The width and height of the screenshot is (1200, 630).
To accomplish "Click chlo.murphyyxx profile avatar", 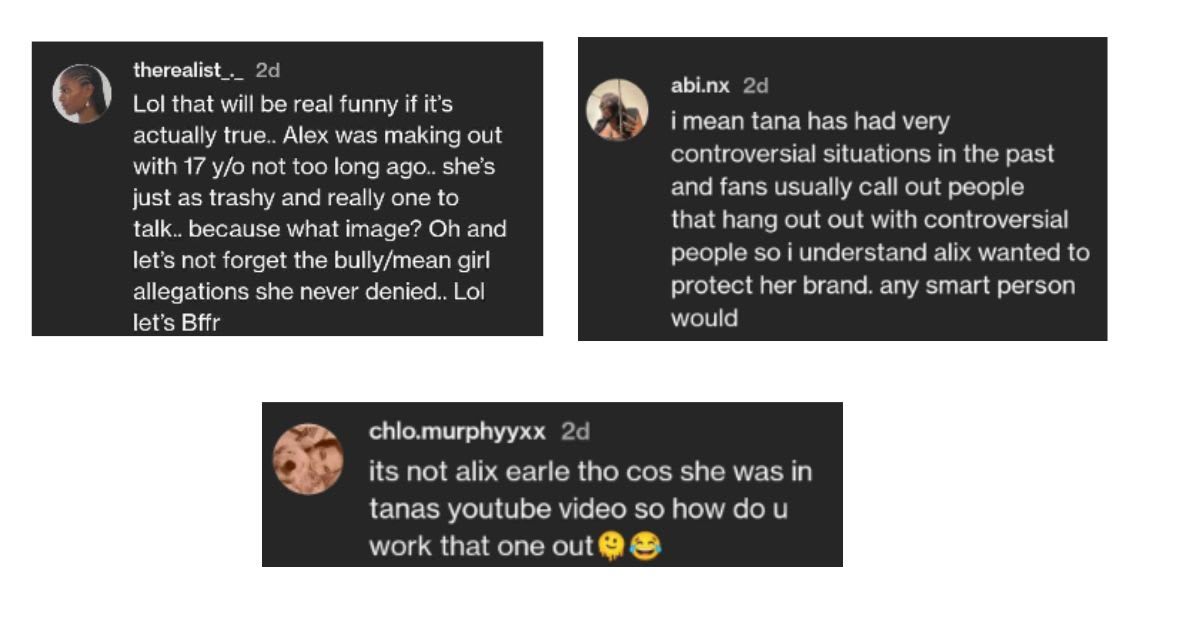I will [x=308, y=460].
